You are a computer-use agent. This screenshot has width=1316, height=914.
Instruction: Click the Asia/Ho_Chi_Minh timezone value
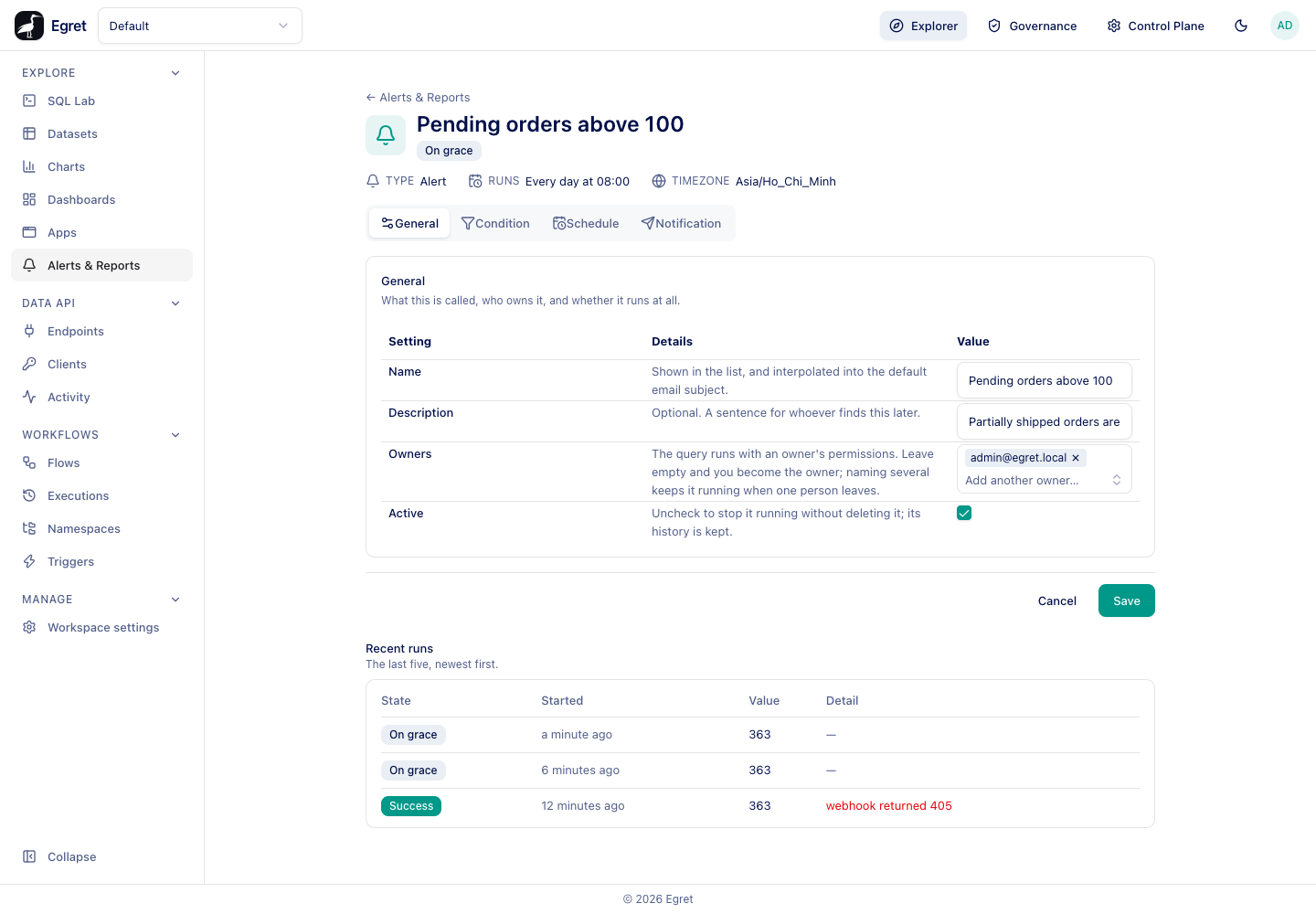(786, 181)
